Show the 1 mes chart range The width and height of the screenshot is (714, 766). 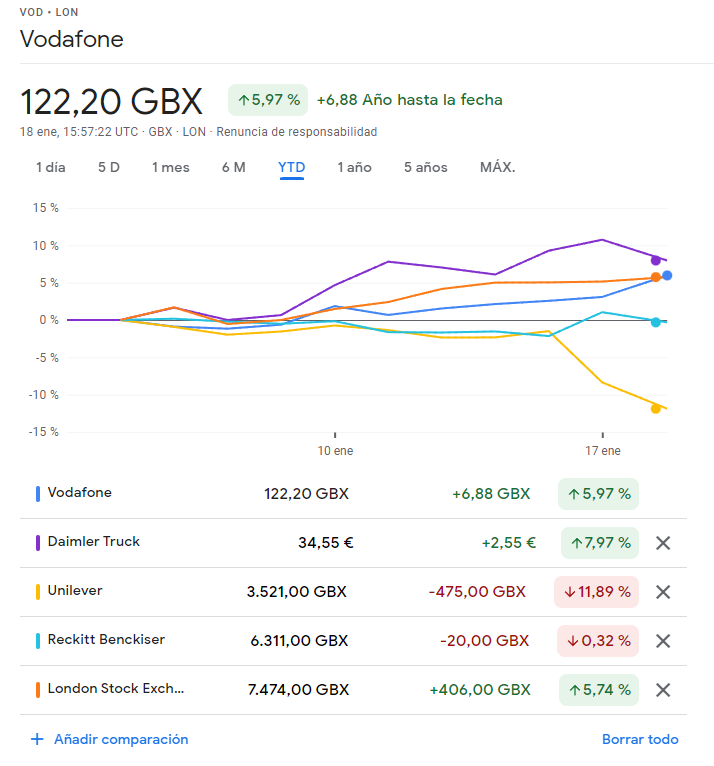click(x=171, y=167)
